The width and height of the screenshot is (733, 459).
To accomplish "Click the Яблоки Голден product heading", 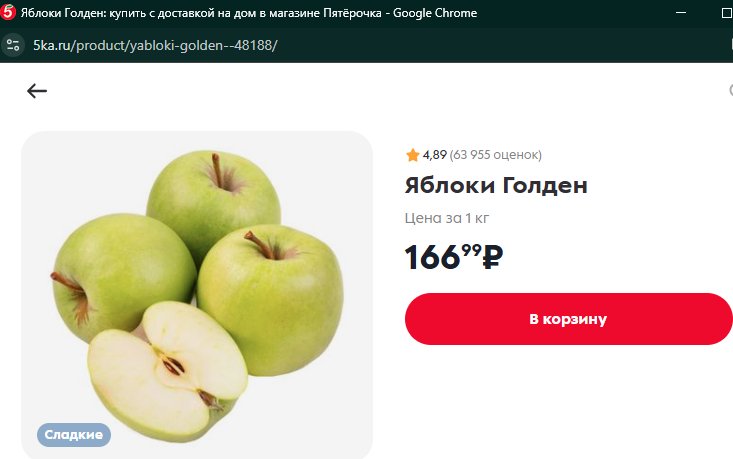I will tap(496, 185).
